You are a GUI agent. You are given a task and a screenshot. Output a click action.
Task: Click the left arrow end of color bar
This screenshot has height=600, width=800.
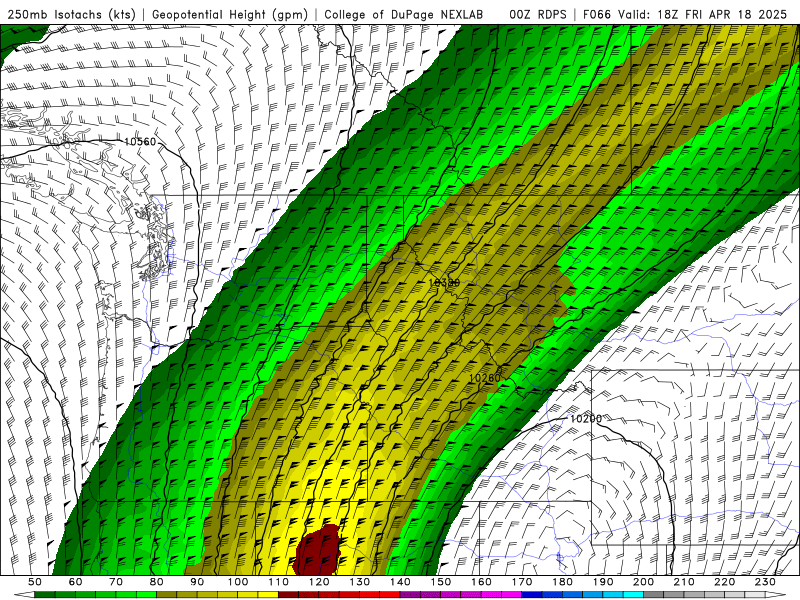(23, 595)
